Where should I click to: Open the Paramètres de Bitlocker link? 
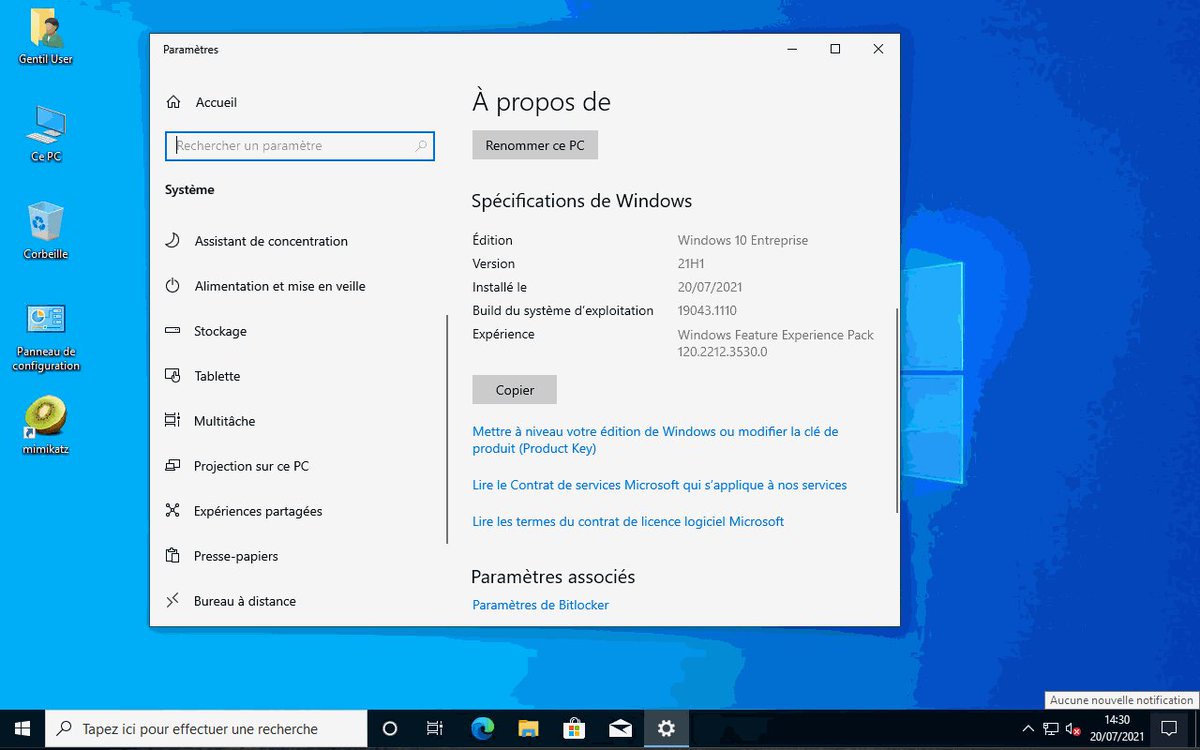(x=540, y=605)
